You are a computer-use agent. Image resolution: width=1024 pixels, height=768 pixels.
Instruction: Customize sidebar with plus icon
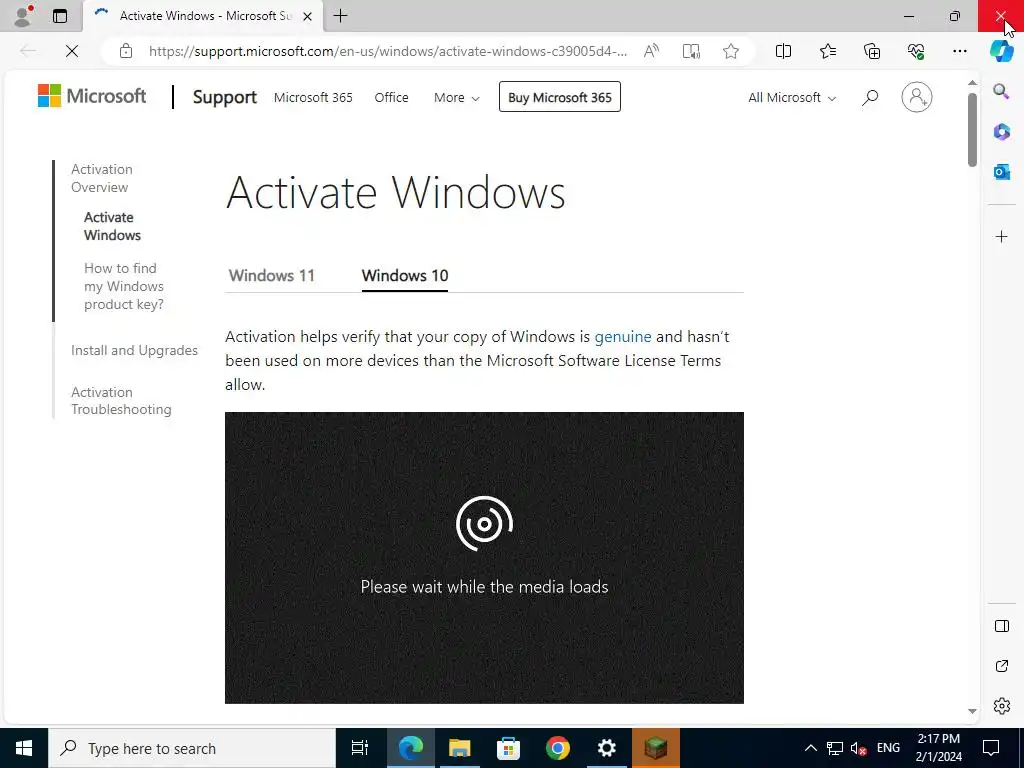(x=1001, y=236)
